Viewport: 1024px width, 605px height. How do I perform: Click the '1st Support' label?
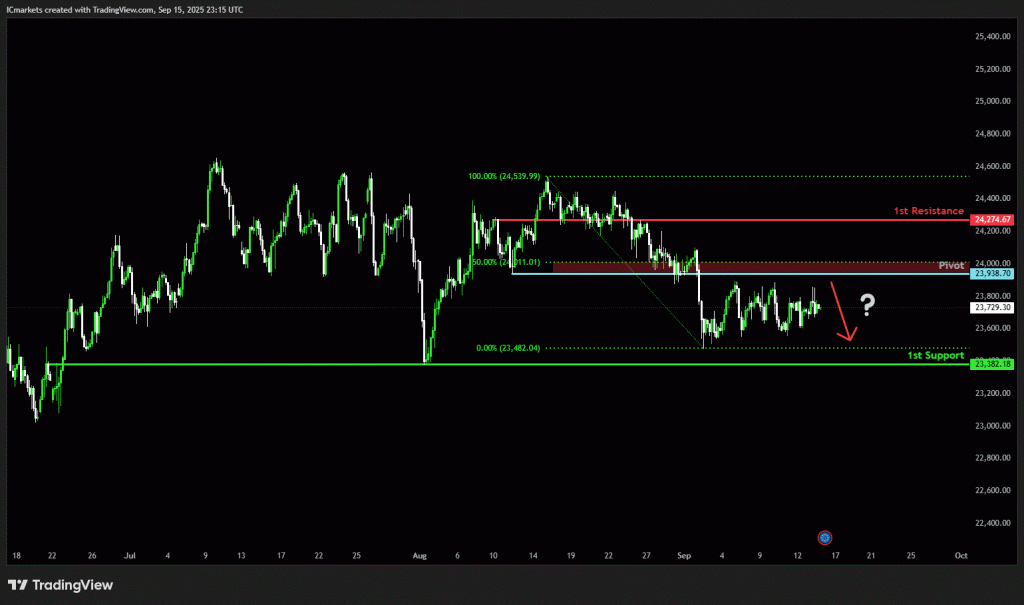(935, 355)
